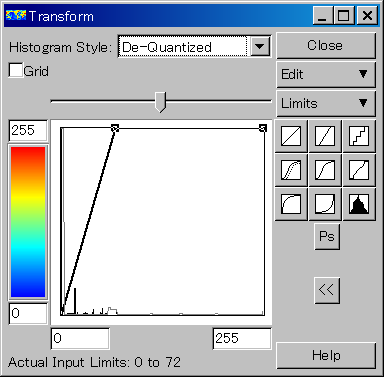Open the Limits dropdown menu
The image size is (384, 377).
326,103
